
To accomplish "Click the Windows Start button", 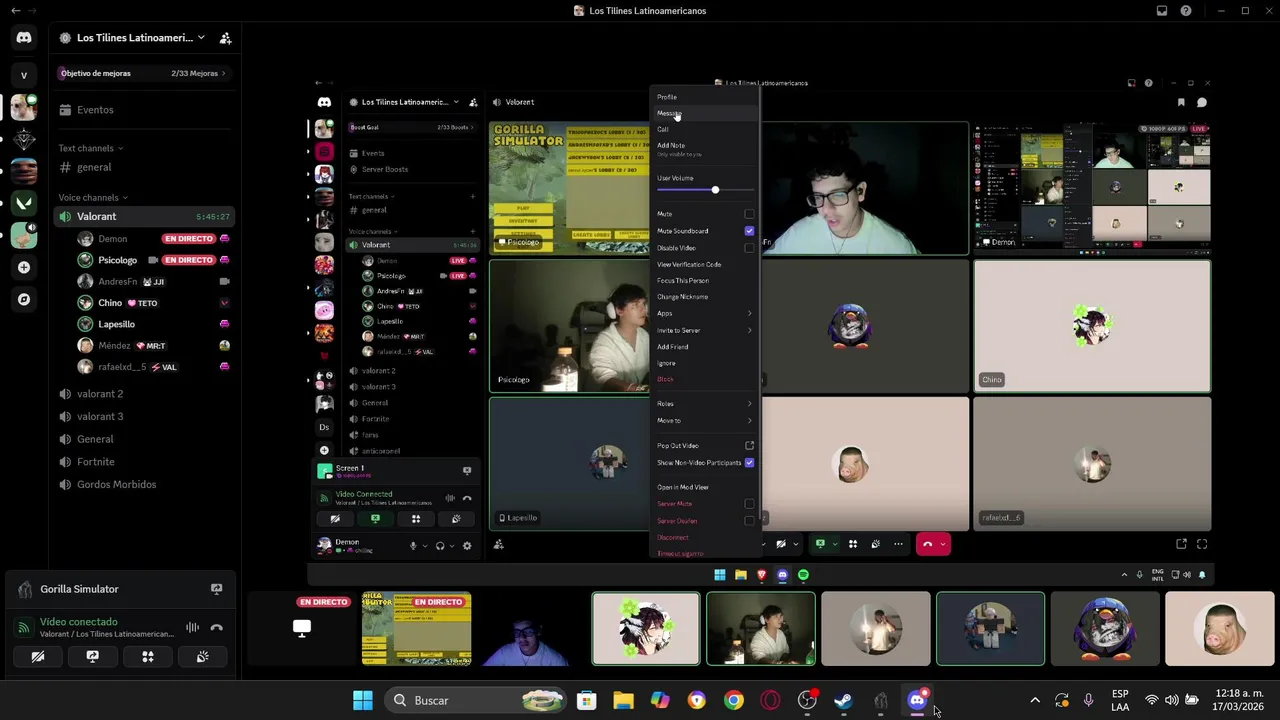I will tap(363, 700).
